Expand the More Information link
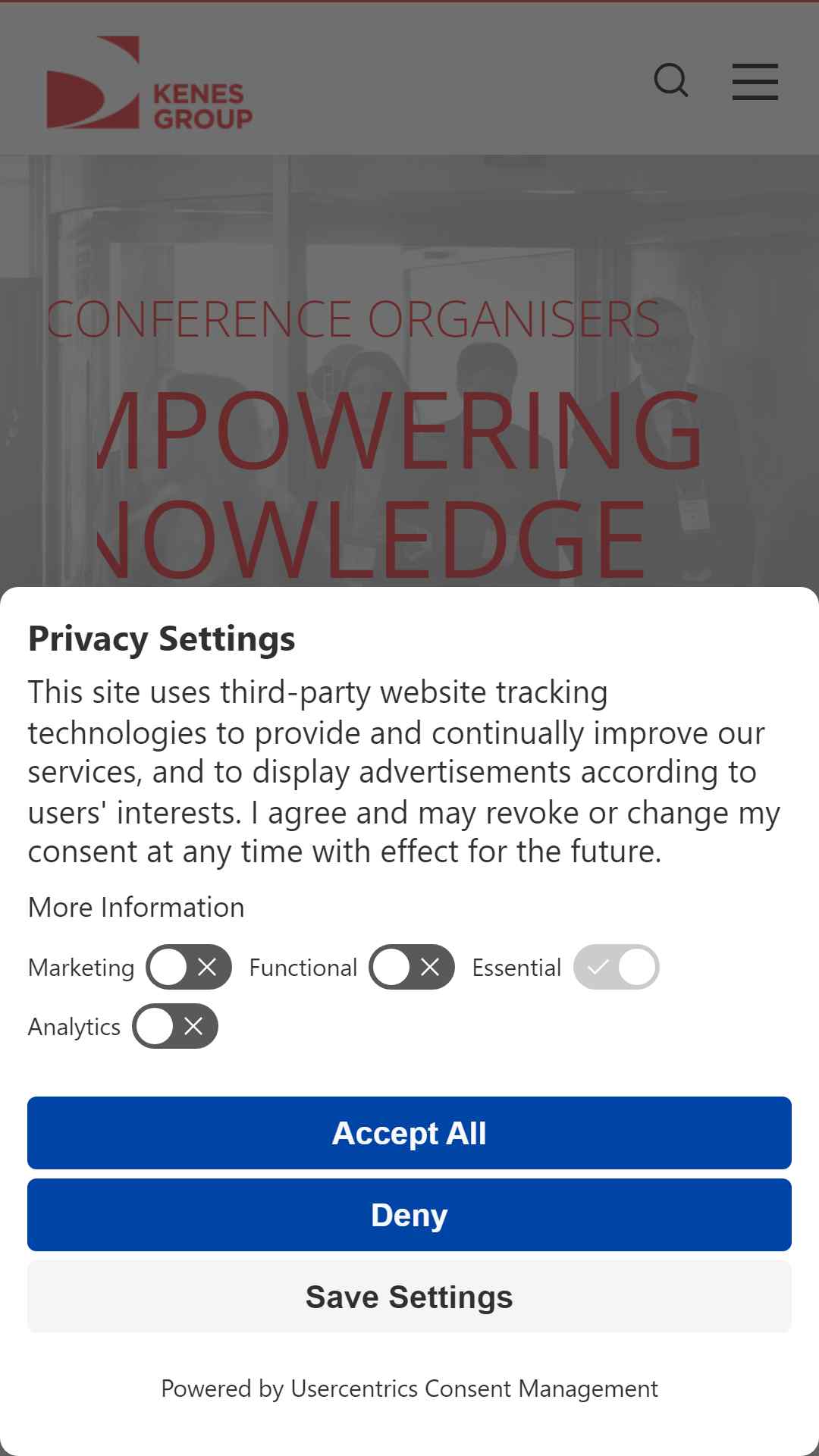Image resolution: width=819 pixels, height=1456 pixels. tap(136, 907)
